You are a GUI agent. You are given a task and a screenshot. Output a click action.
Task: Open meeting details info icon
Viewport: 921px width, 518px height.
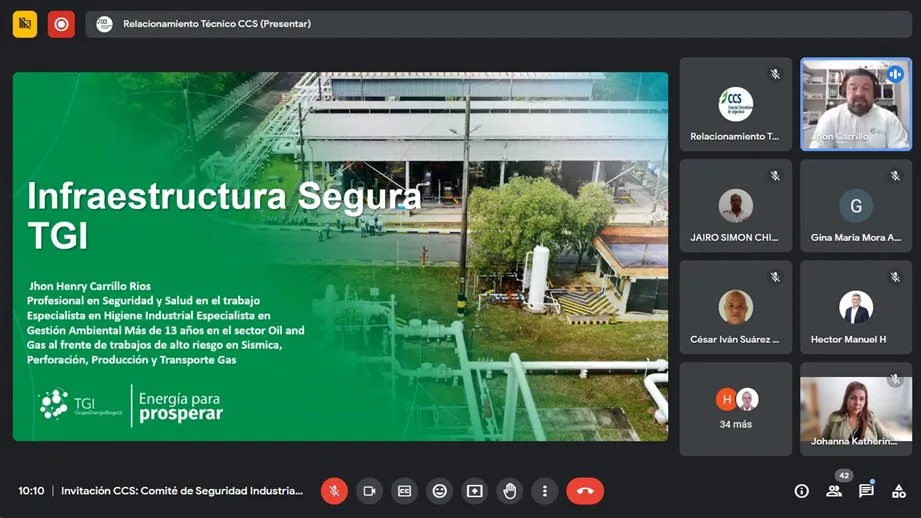(802, 491)
